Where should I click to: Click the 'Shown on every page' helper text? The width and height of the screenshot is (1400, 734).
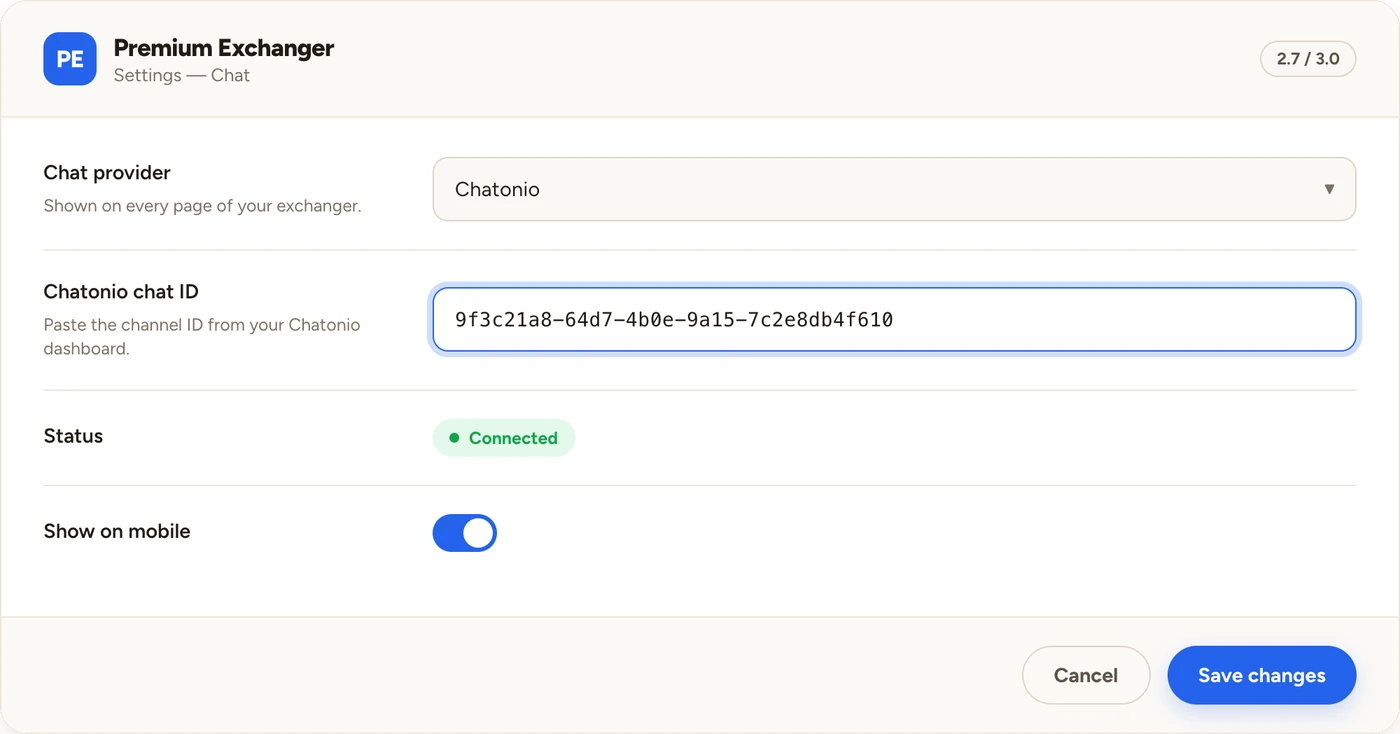coord(202,206)
